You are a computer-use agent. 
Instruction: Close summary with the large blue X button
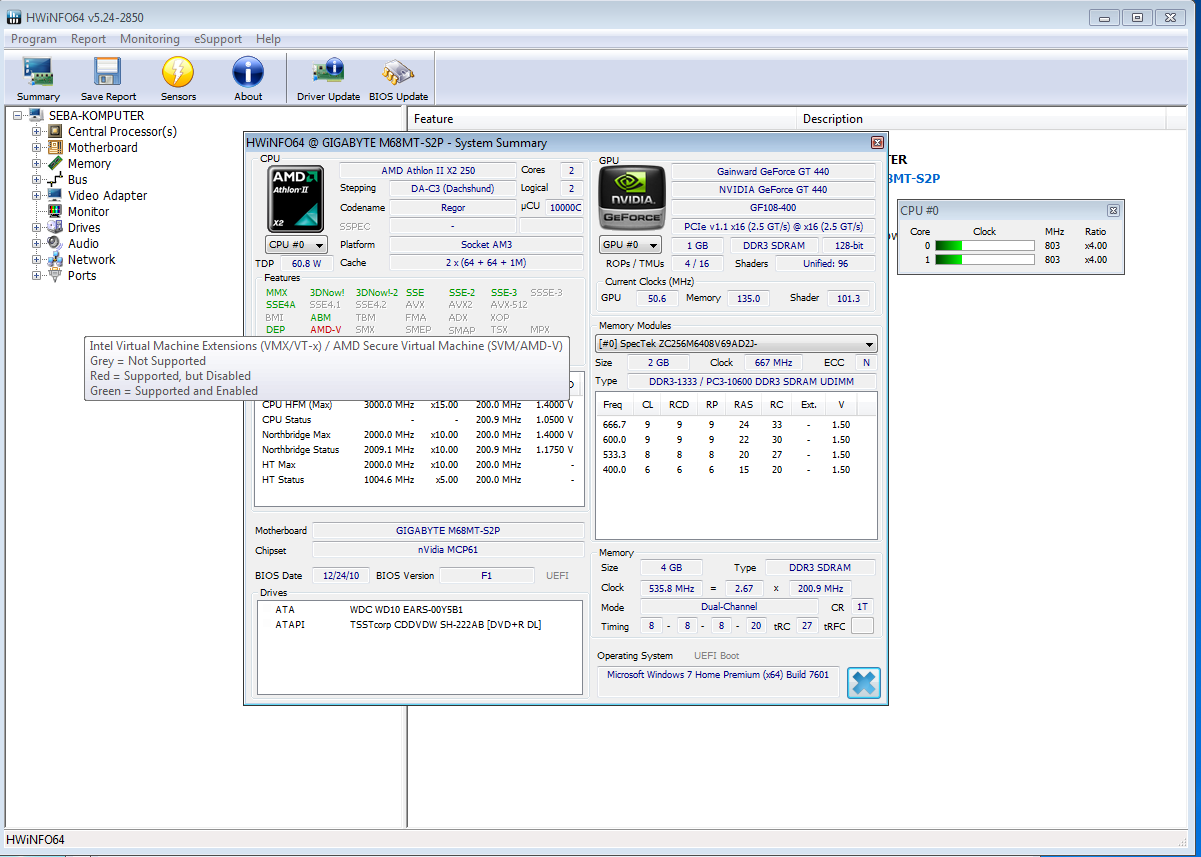click(x=863, y=683)
